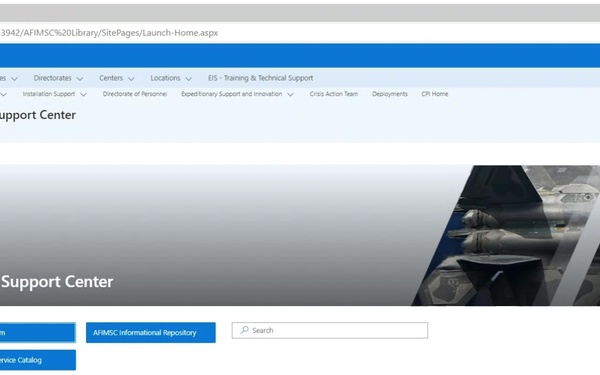Click in the Search input field
Viewport: 600px width, 375px height.
pyautogui.click(x=330, y=330)
